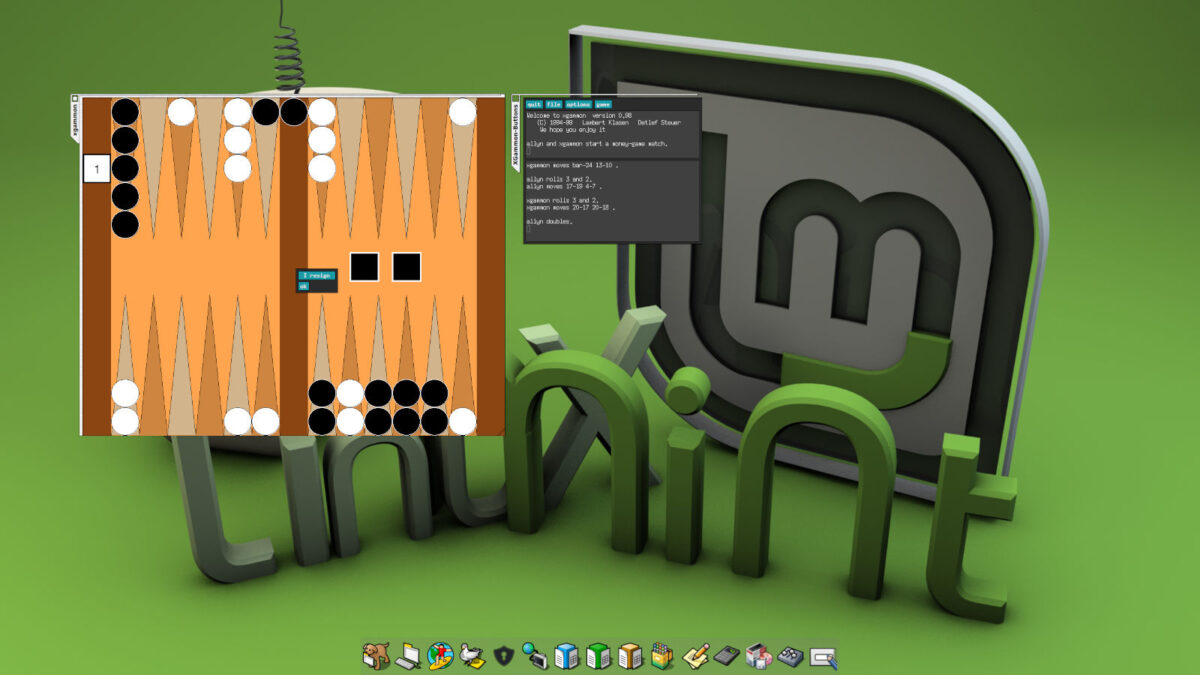Open the calculator icon in the dock
The width and height of the screenshot is (1200, 675).
tap(726, 657)
